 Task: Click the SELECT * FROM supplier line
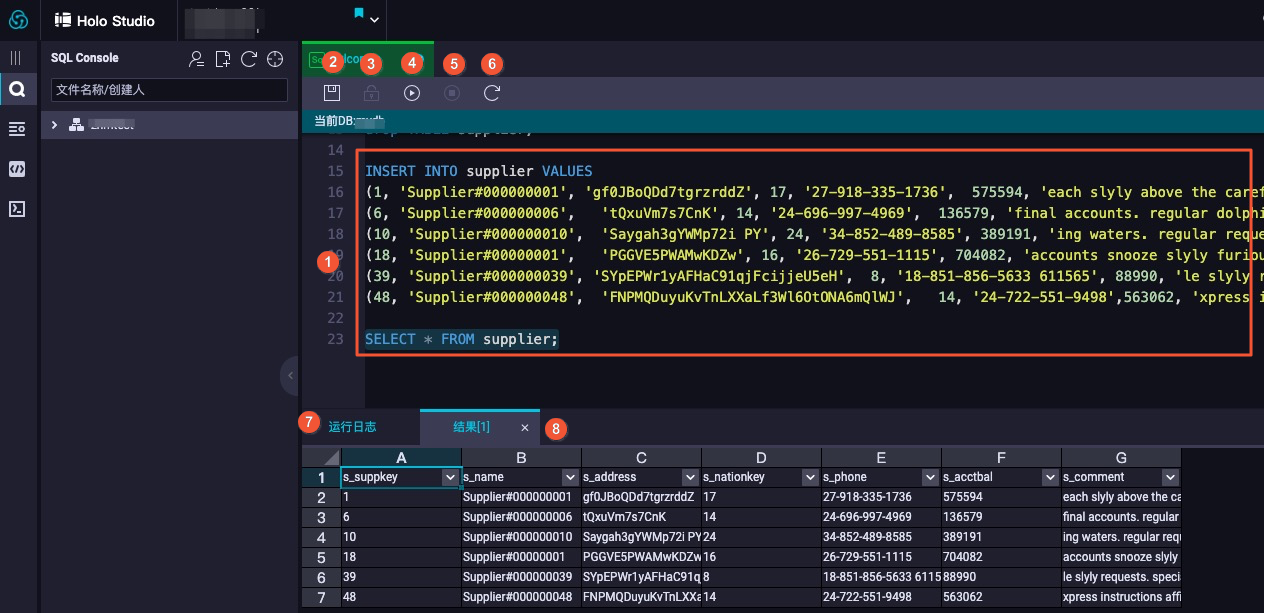(x=462, y=339)
